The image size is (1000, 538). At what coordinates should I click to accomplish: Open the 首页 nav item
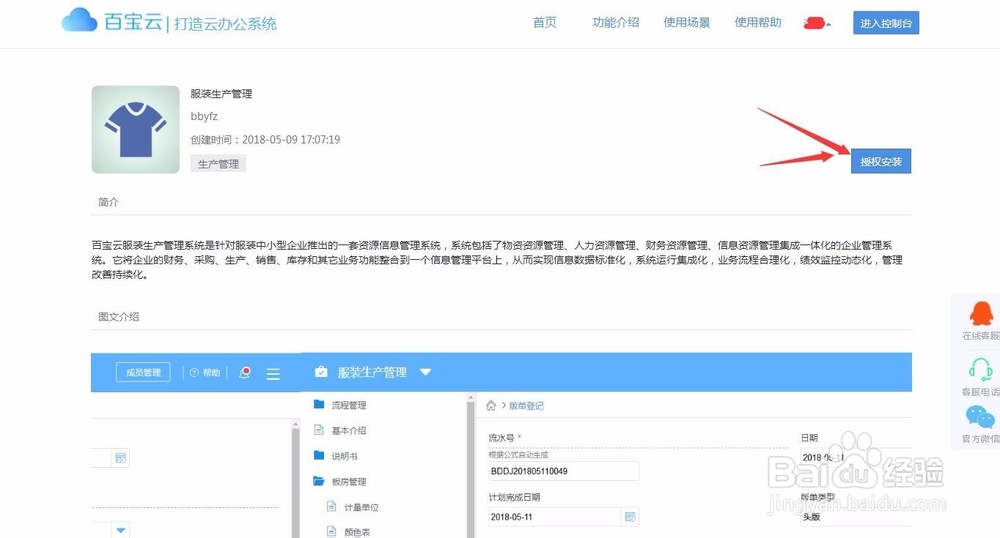[545, 22]
